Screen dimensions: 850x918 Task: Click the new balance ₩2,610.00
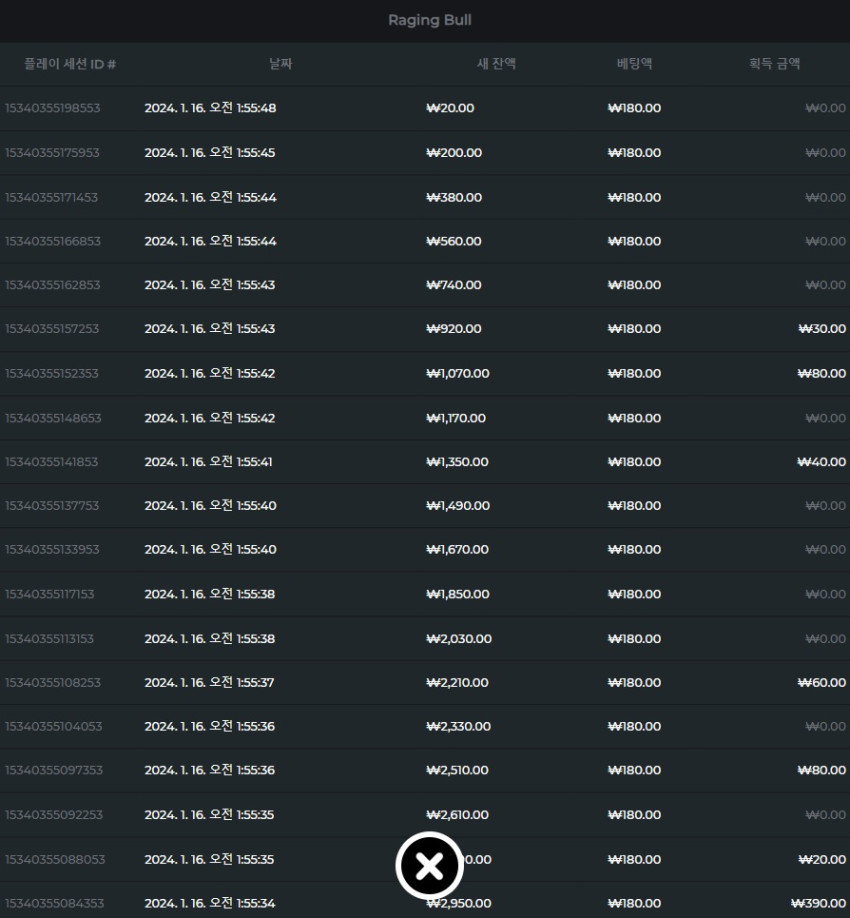click(x=457, y=815)
